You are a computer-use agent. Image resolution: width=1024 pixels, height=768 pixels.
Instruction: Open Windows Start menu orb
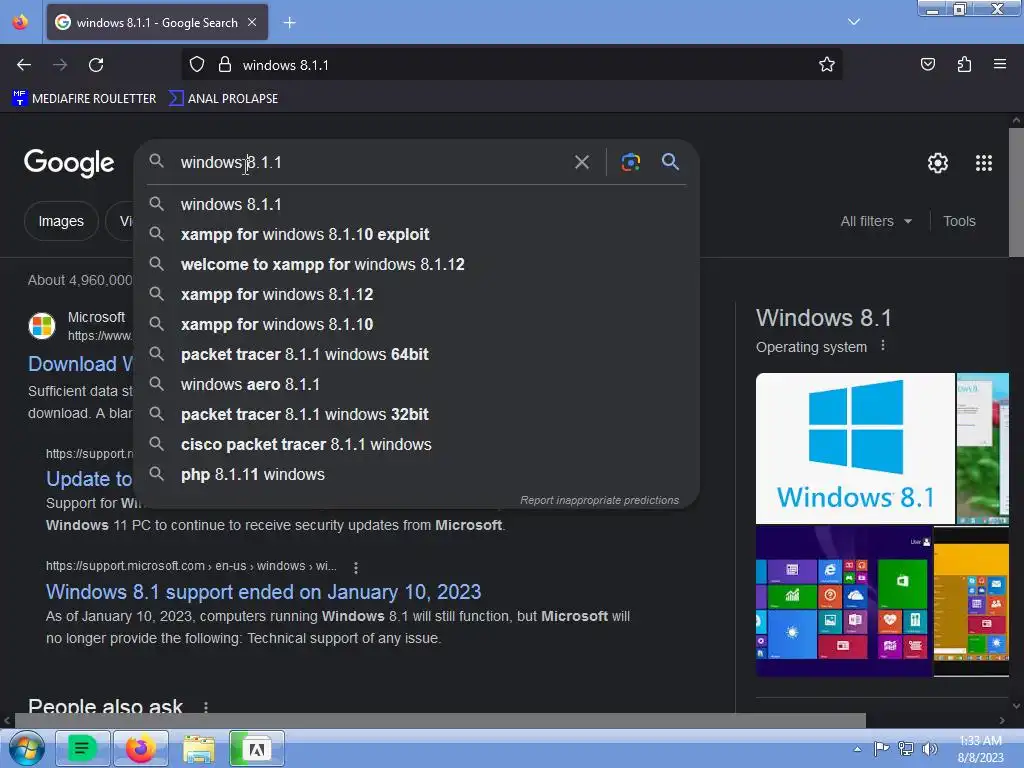point(26,748)
